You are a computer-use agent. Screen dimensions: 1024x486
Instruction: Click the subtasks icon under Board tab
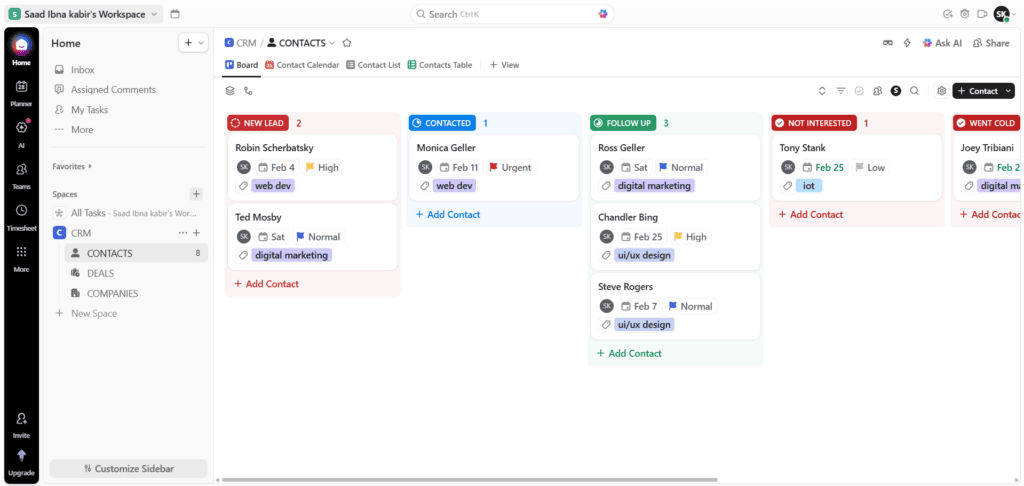(x=248, y=91)
